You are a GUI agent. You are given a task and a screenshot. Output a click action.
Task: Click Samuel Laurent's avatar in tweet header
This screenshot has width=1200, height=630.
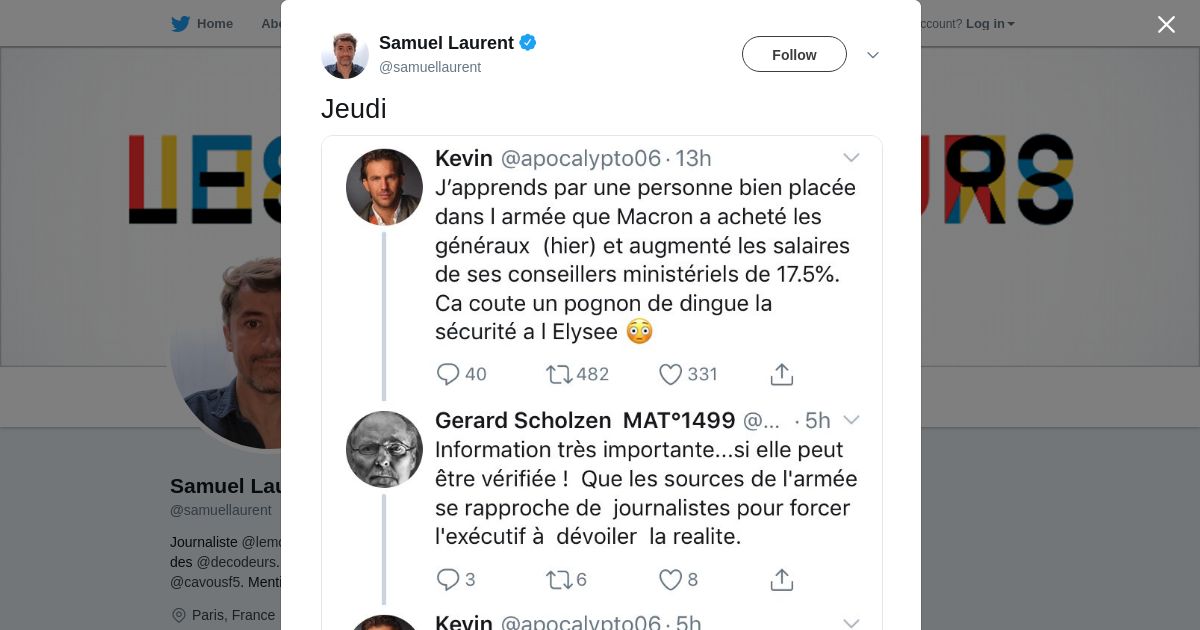coord(345,54)
